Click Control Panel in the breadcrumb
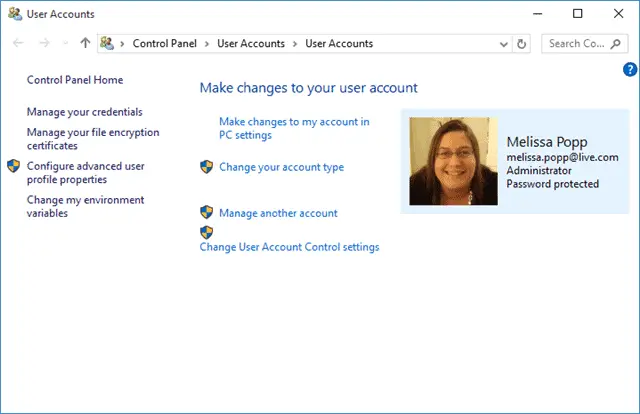 (x=164, y=43)
